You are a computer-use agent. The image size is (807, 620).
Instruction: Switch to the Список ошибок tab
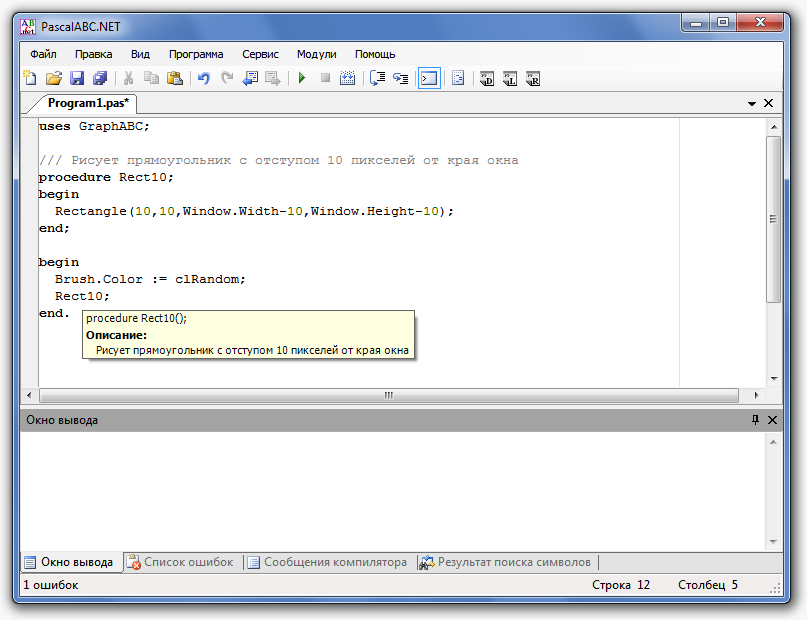point(181,562)
